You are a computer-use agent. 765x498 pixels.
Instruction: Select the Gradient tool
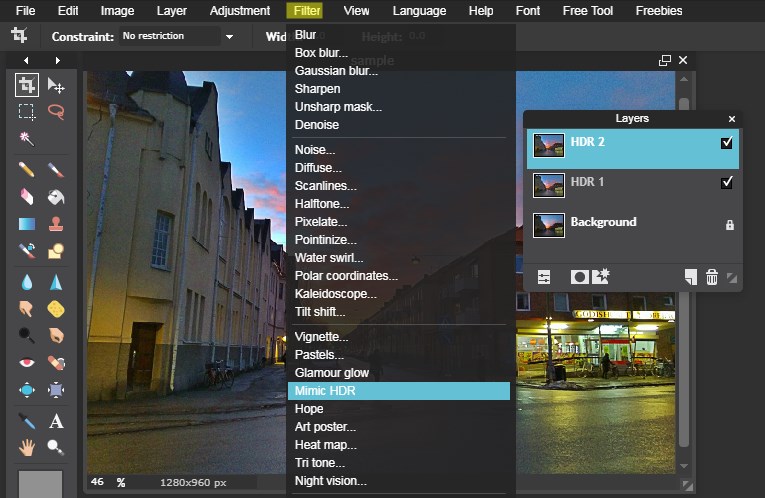coord(27,224)
